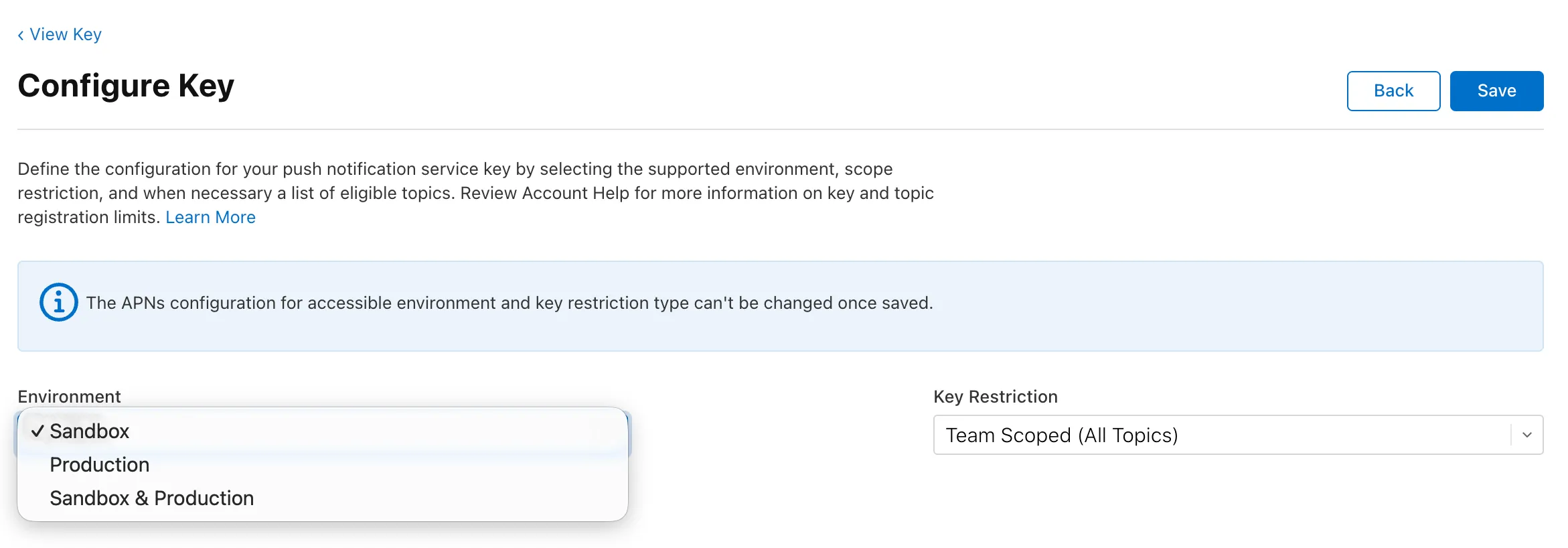
Task: Pick the Sandbox & Production environment option
Action: point(152,498)
